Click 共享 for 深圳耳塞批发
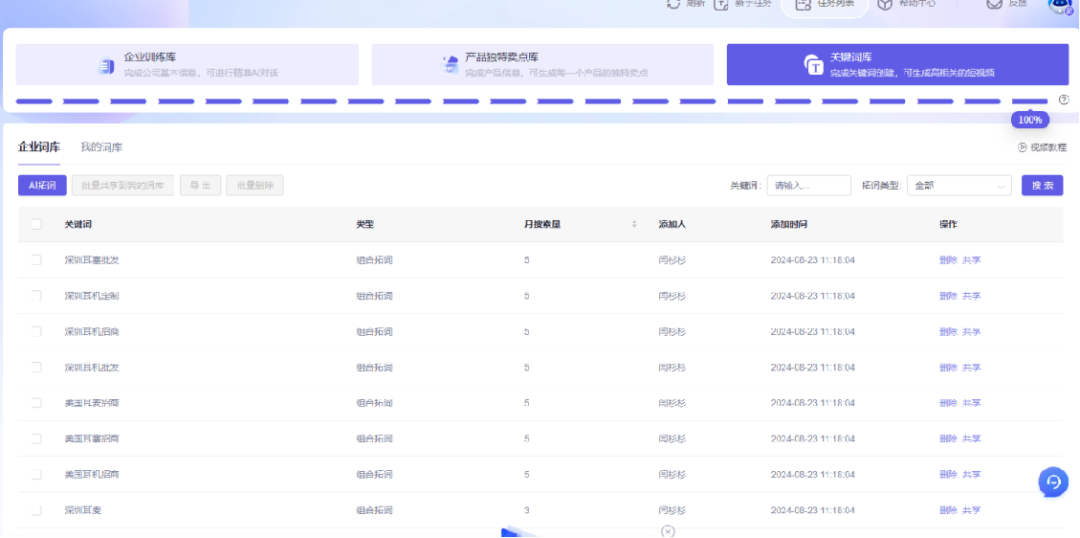The image size is (1080, 538). pyautogui.click(x=971, y=260)
